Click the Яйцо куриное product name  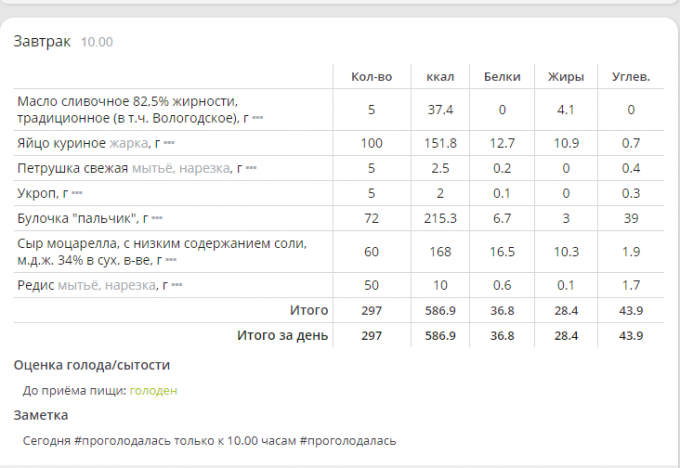(x=62, y=143)
